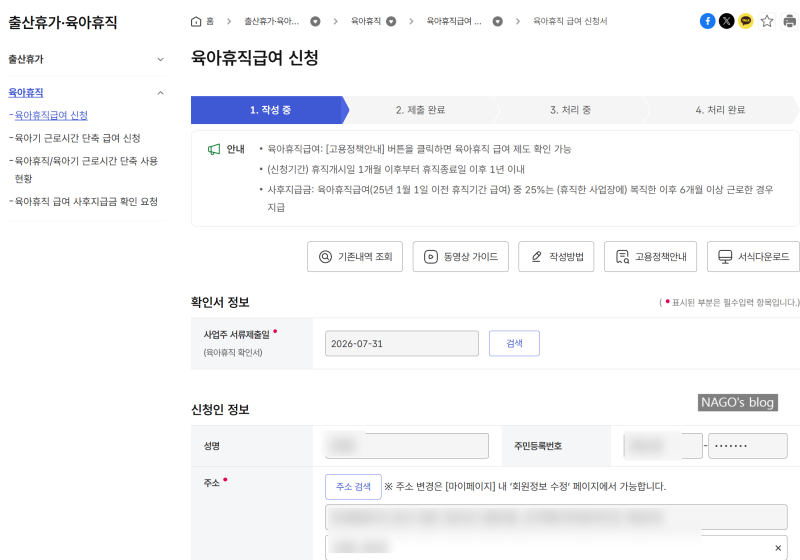Click 홈 breadcrumb text
Screen dimensions: 800x560
tap(210, 21)
